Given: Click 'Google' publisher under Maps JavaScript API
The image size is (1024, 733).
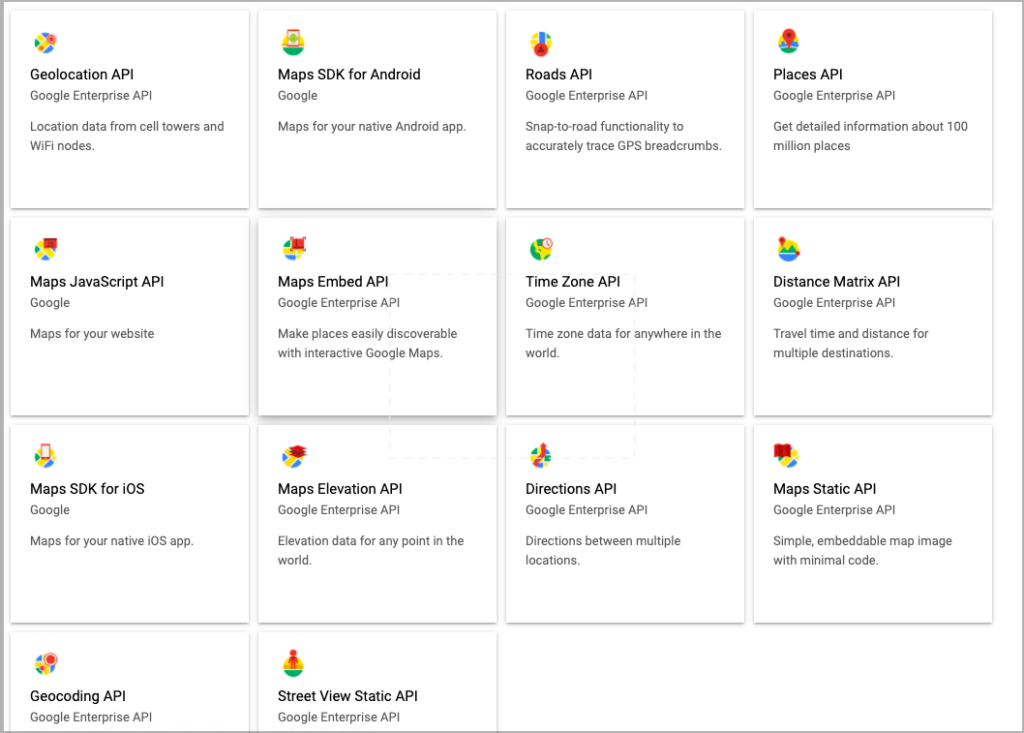Looking at the screenshot, I should tap(50, 302).
